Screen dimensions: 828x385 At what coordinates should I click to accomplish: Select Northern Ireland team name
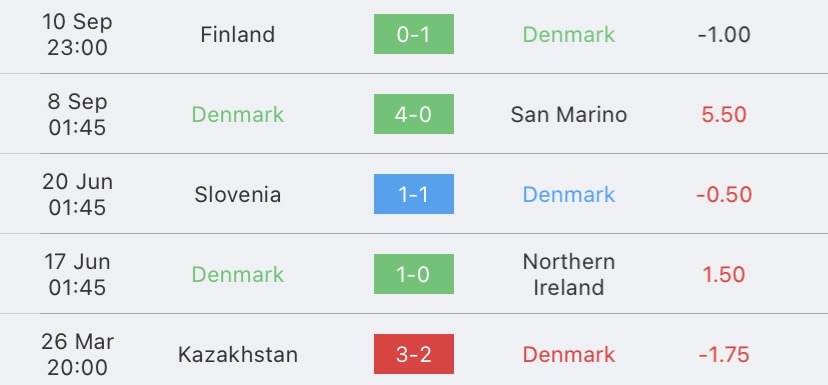click(x=569, y=274)
